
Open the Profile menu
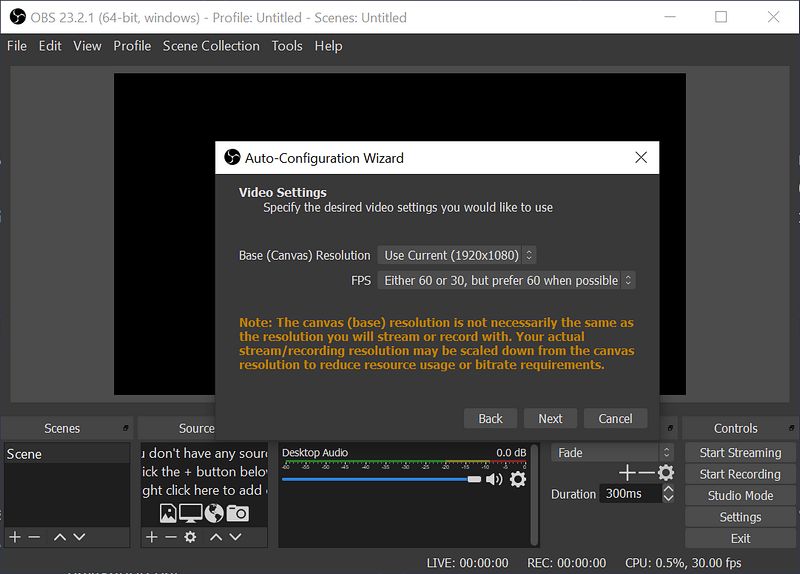(132, 46)
